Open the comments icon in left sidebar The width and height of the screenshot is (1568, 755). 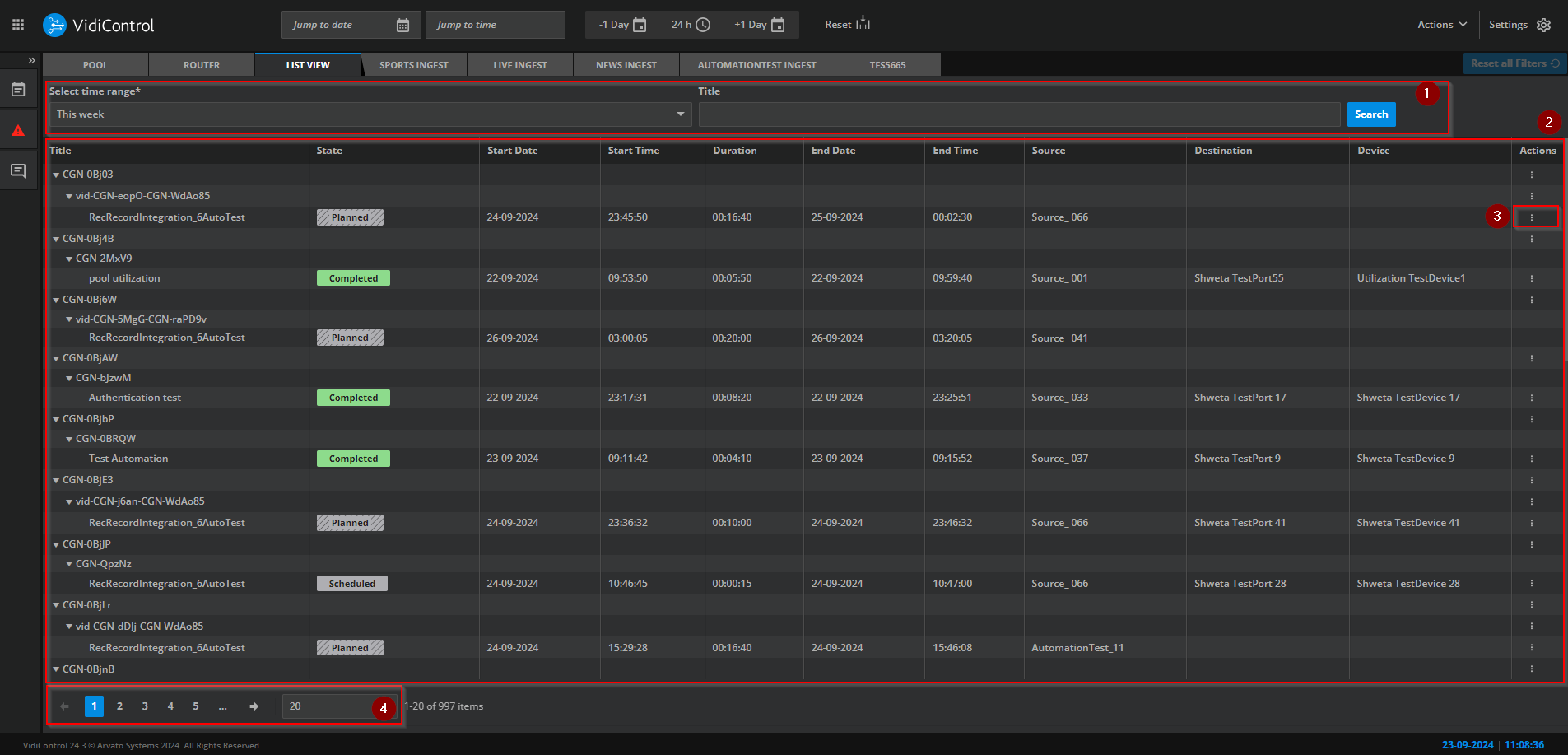pos(18,170)
